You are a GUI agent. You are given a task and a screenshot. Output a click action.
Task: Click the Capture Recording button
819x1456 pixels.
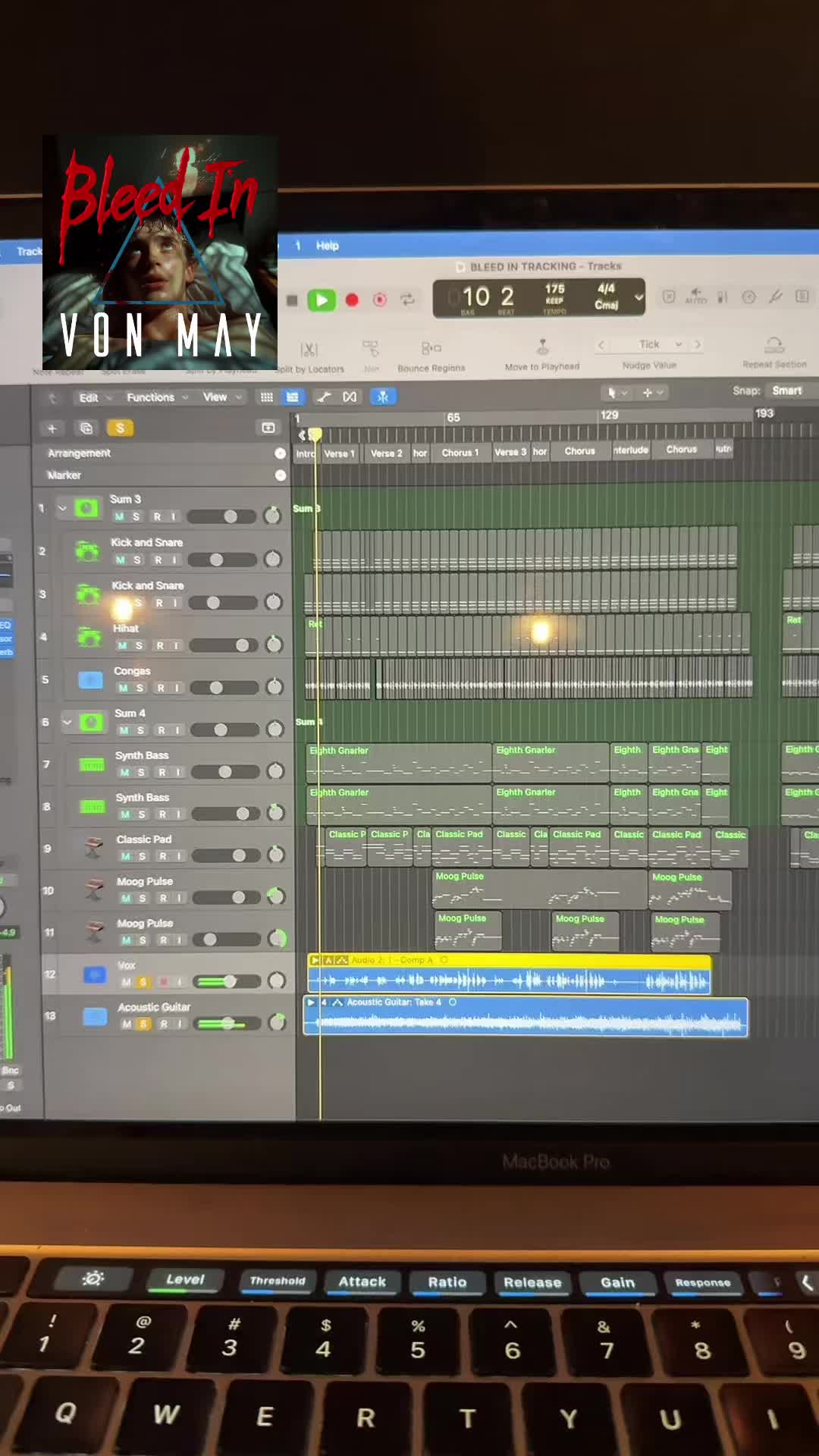380,300
